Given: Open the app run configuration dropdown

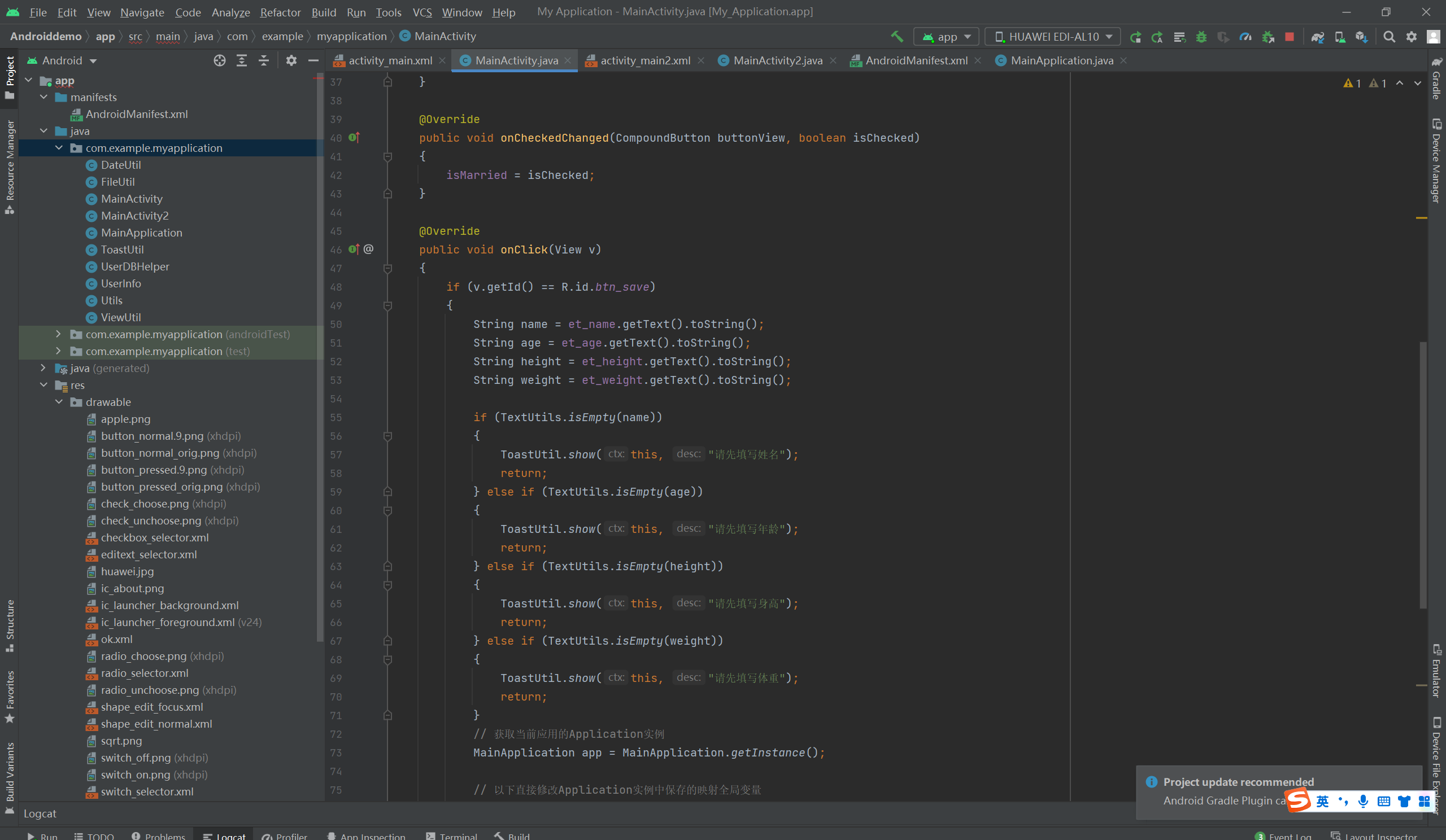Looking at the screenshot, I should pos(946,37).
